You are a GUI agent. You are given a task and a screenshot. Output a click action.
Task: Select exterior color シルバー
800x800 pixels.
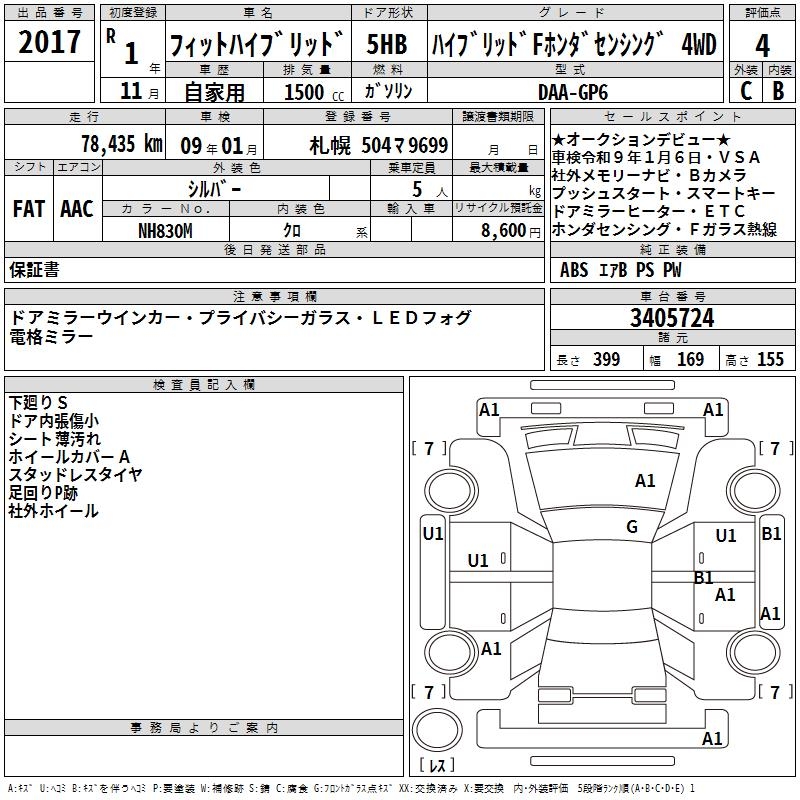[214, 189]
